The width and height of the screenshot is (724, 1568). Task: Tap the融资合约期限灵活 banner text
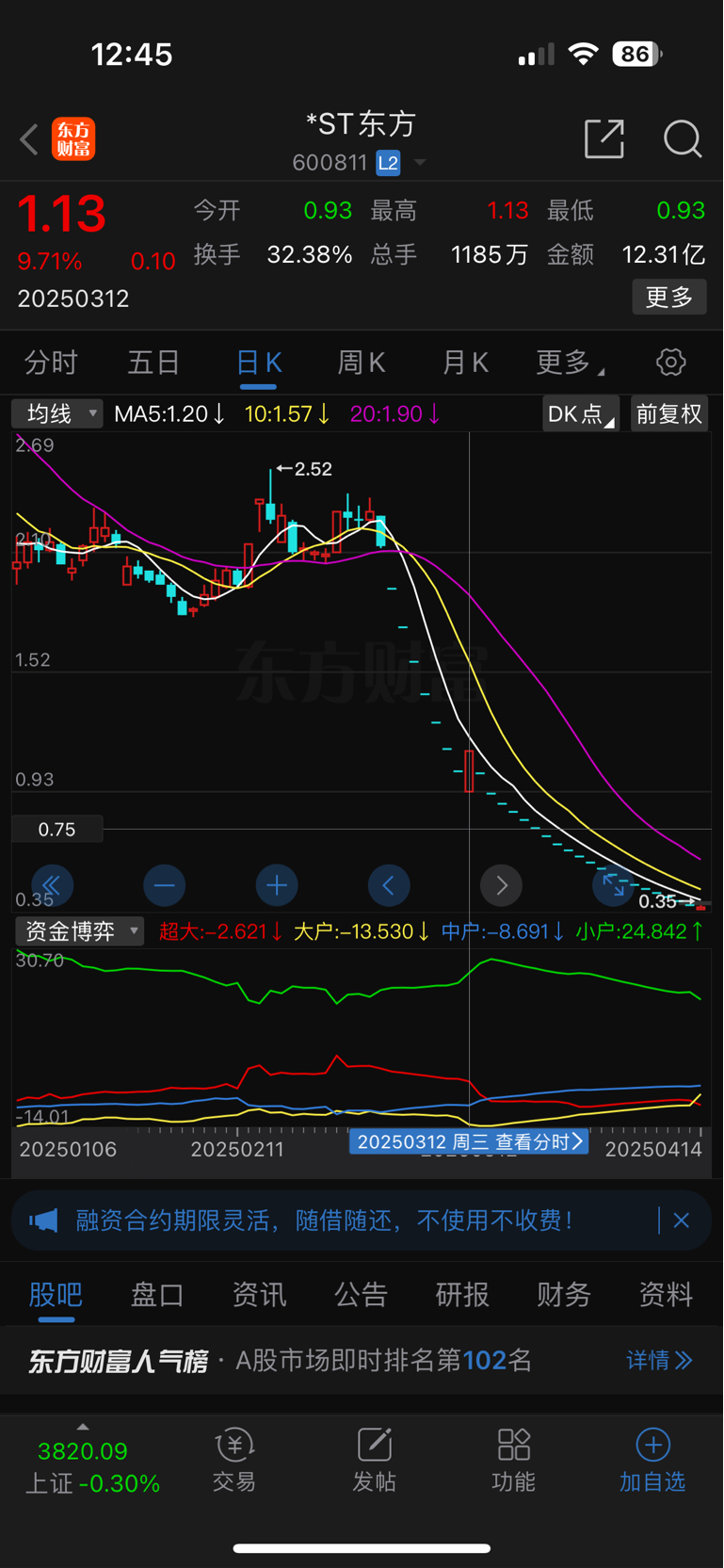pyautogui.click(x=324, y=1220)
